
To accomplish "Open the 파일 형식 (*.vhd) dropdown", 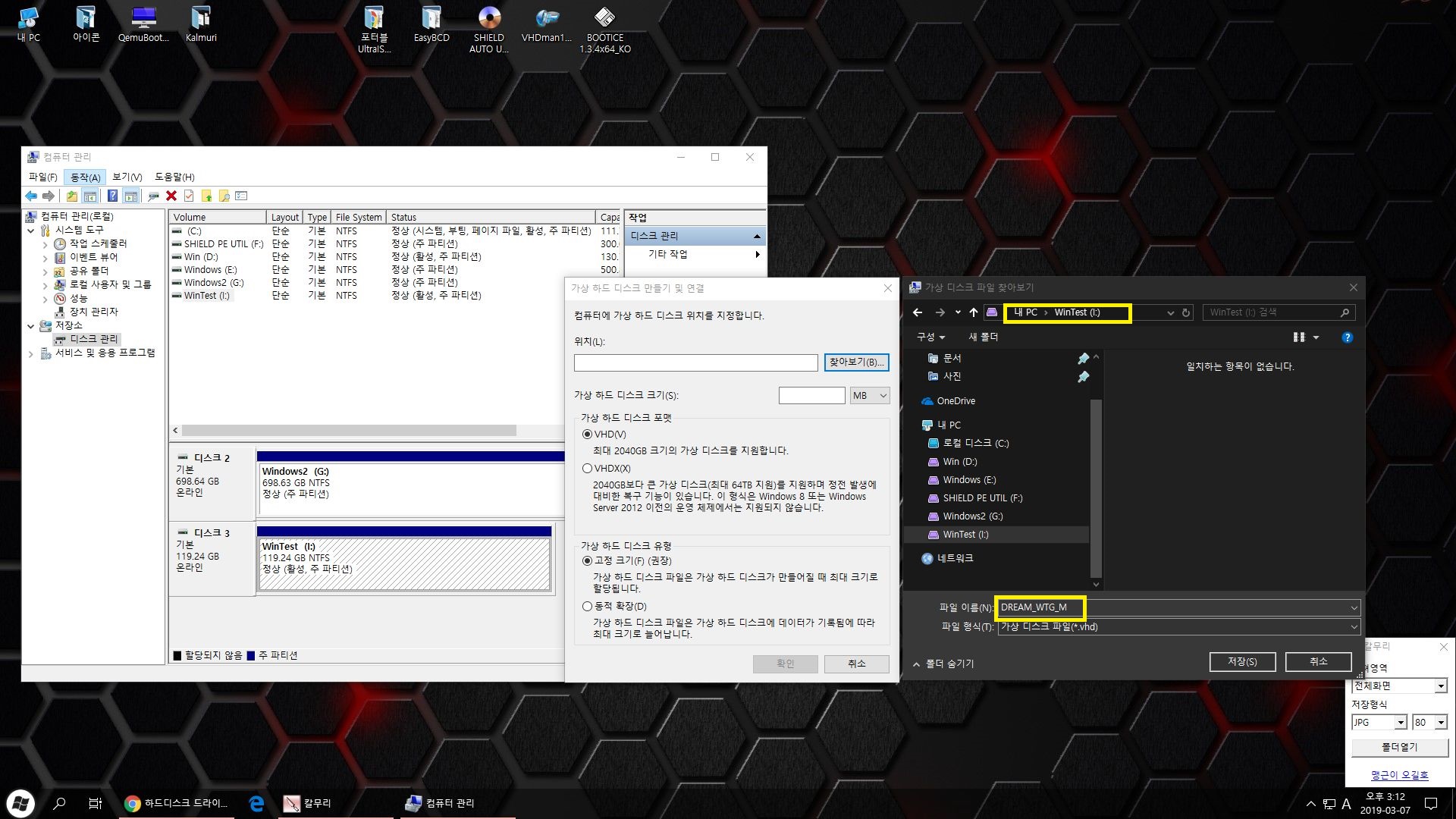I will click(1178, 627).
